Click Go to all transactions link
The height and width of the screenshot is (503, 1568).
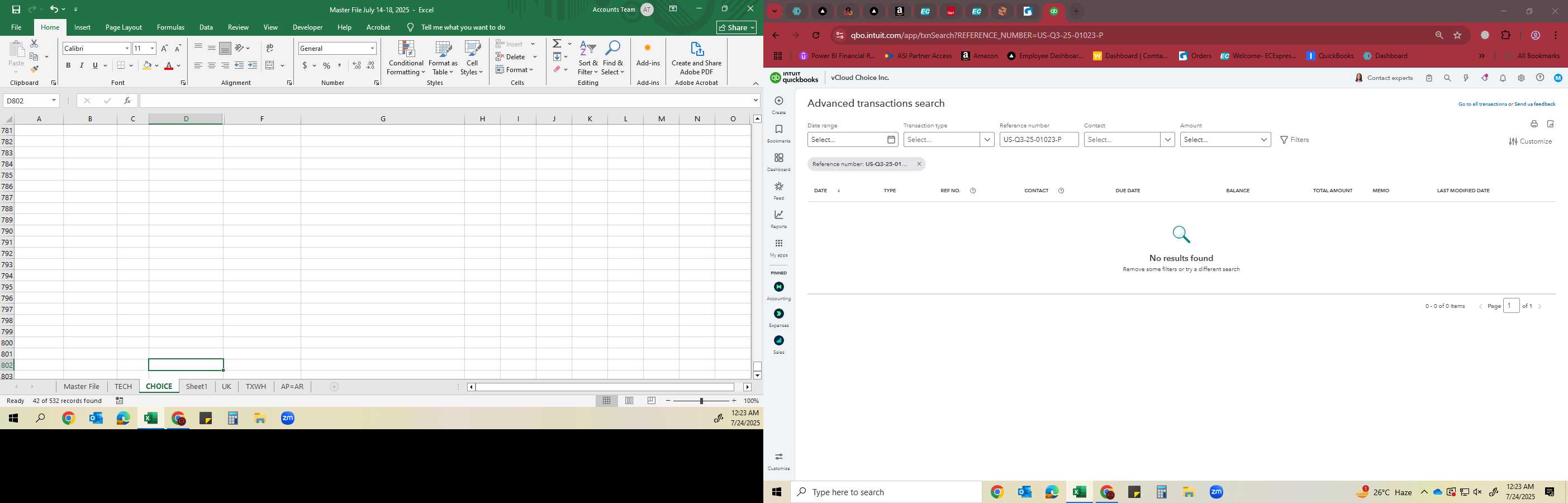tap(1482, 104)
